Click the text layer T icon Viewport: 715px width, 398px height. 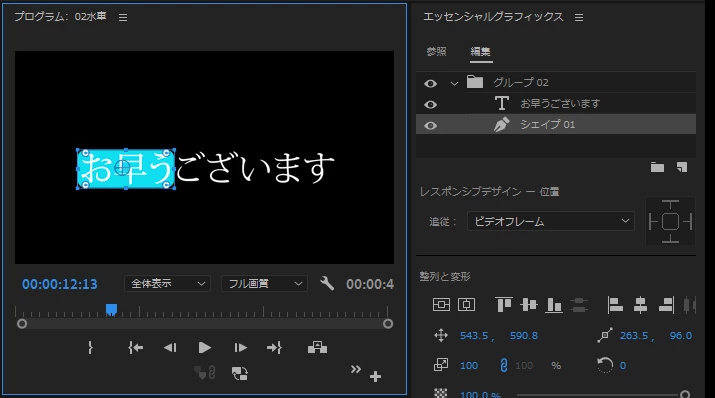click(502, 103)
